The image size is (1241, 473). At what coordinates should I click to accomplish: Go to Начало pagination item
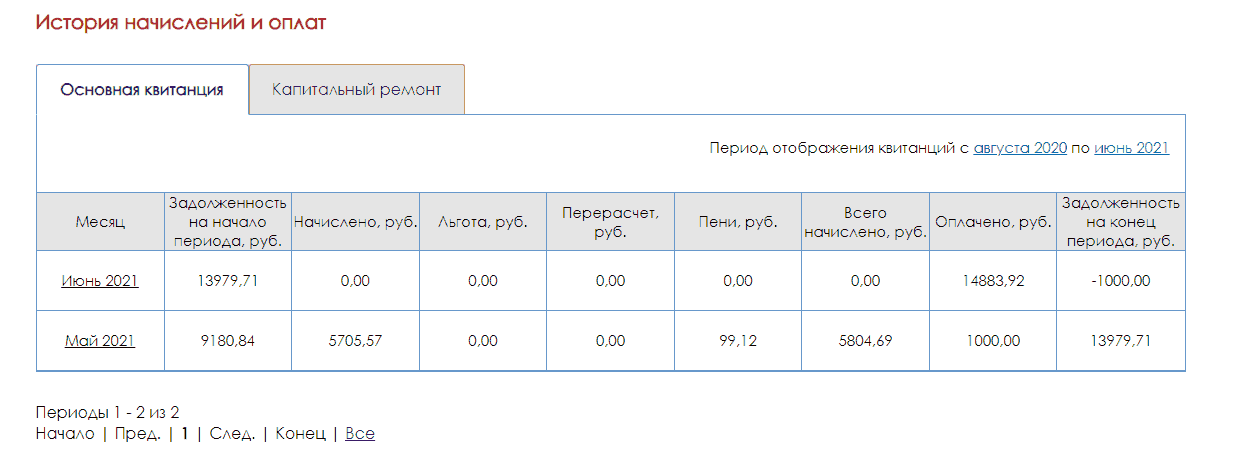coord(65,434)
